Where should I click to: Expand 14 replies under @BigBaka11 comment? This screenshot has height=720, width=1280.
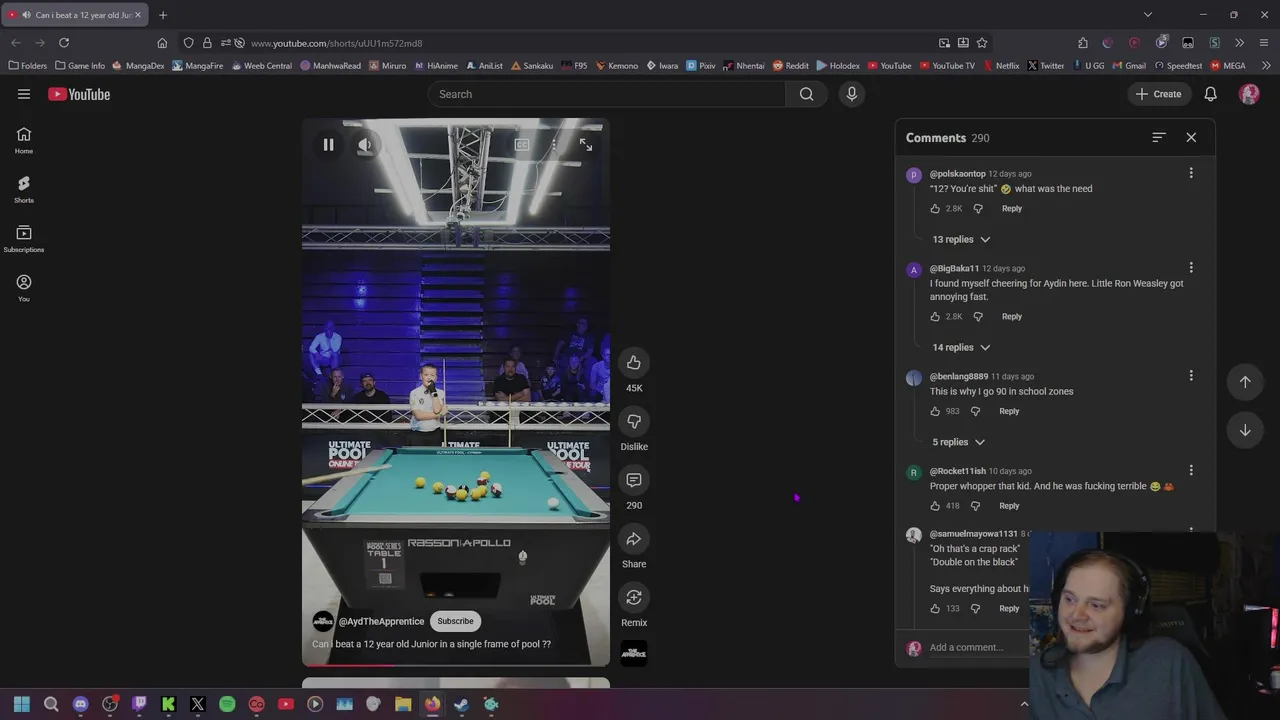[961, 347]
